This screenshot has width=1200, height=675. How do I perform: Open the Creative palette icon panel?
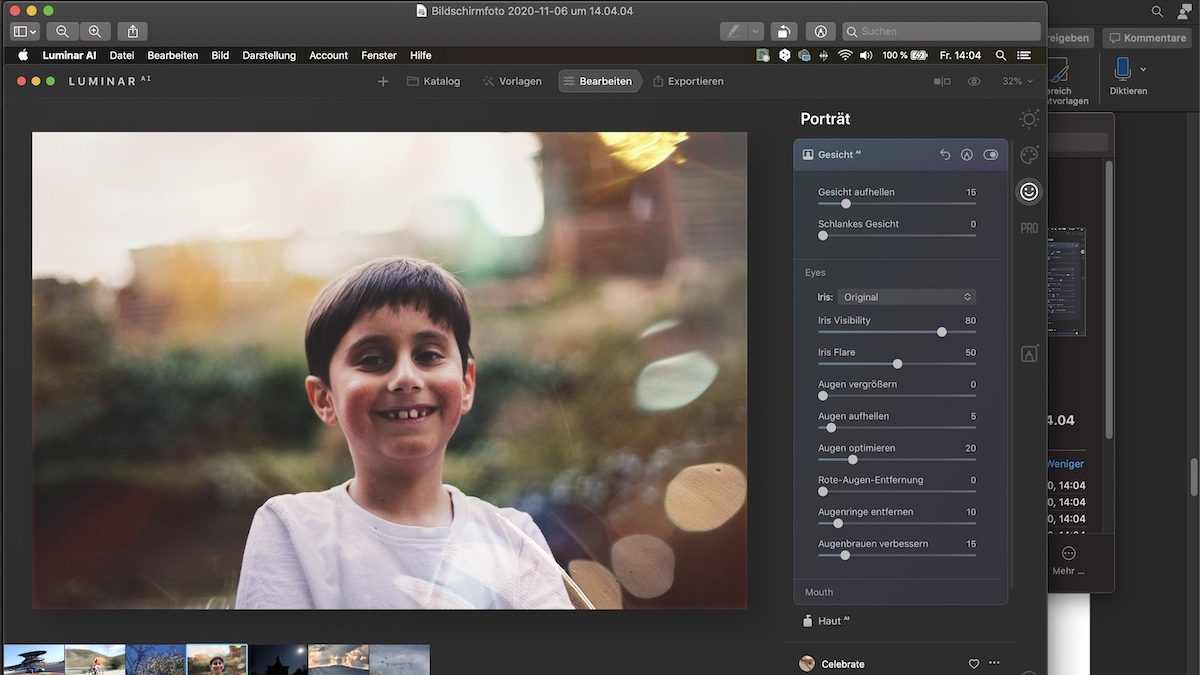[1029, 155]
